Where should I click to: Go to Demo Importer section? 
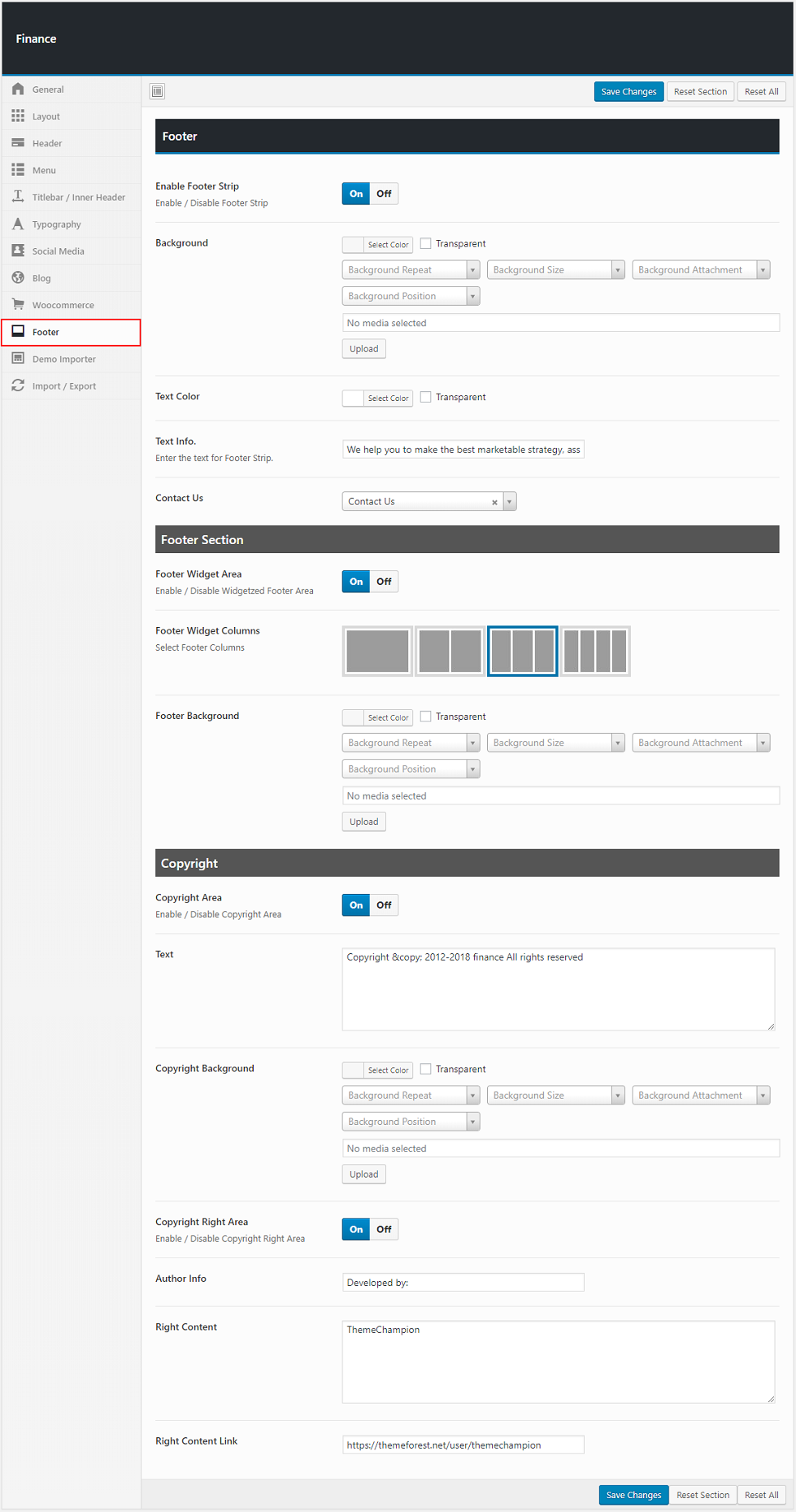coord(63,359)
